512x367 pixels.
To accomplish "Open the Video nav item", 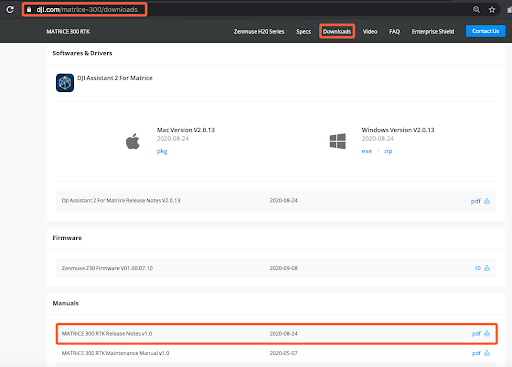I will pyautogui.click(x=370, y=32).
